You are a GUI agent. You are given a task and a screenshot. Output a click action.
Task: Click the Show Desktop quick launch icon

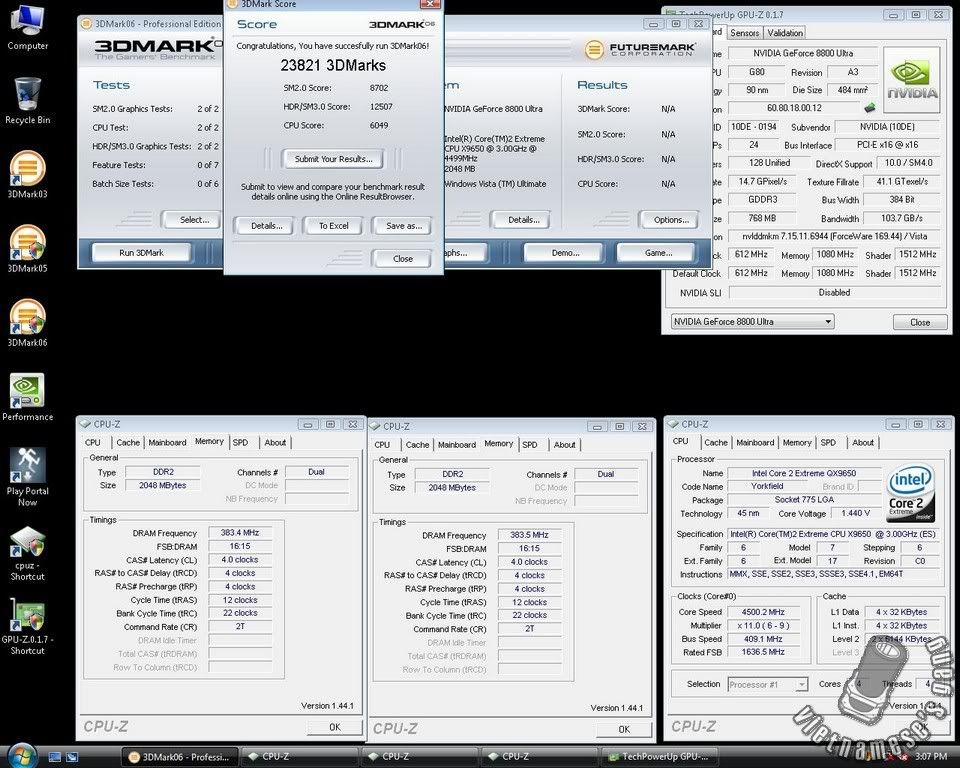pos(54,757)
